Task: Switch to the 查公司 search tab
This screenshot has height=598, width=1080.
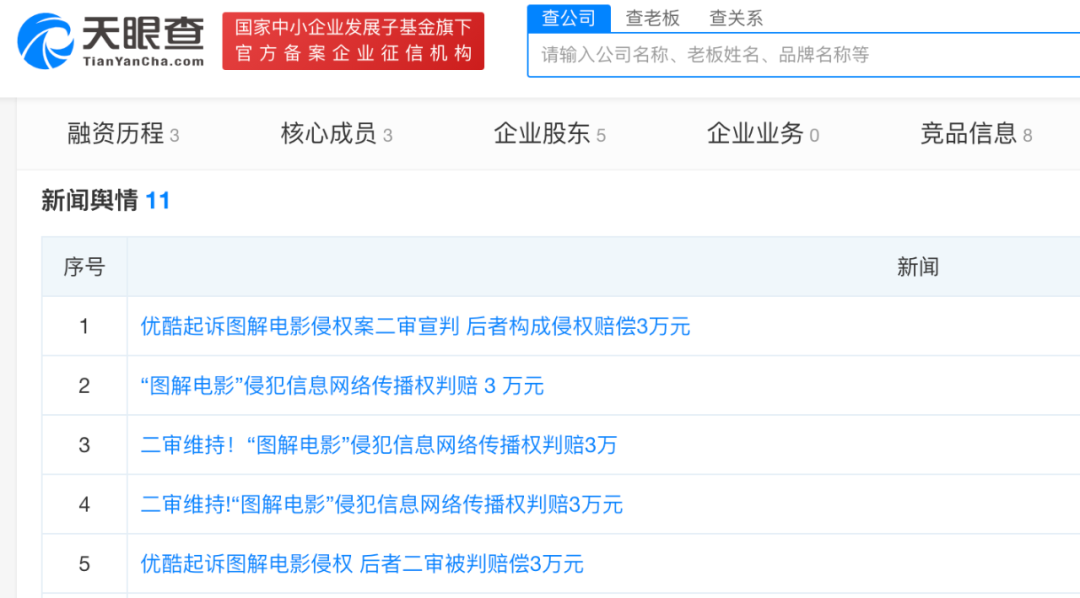Action: pyautogui.click(x=569, y=18)
